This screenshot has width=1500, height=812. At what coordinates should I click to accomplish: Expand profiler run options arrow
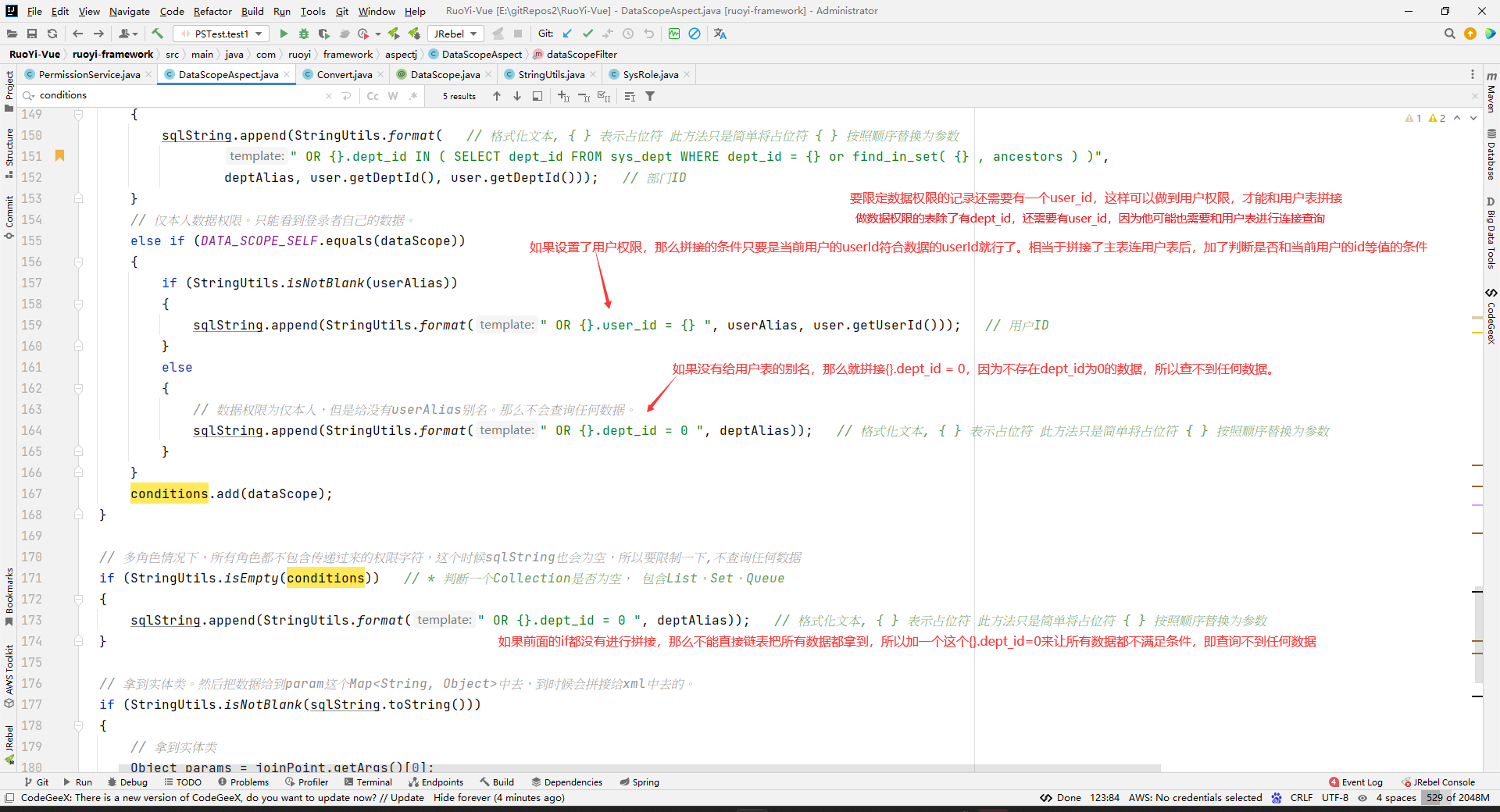click(x=378, y=34)
